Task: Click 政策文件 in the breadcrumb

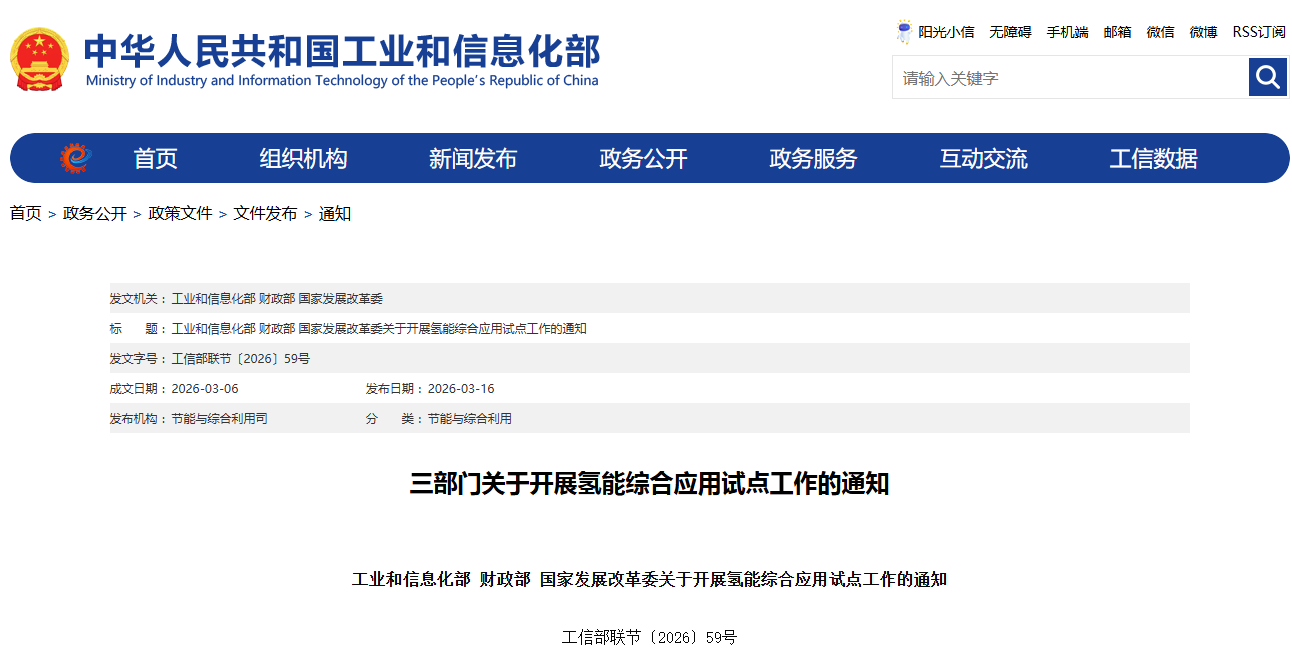Action: 180,213
